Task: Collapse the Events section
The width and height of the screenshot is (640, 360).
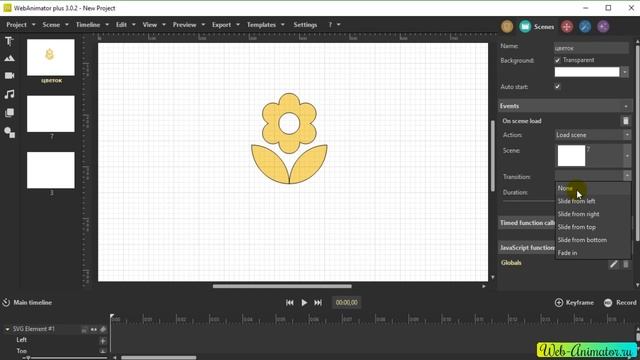Action: coord(626,106)
